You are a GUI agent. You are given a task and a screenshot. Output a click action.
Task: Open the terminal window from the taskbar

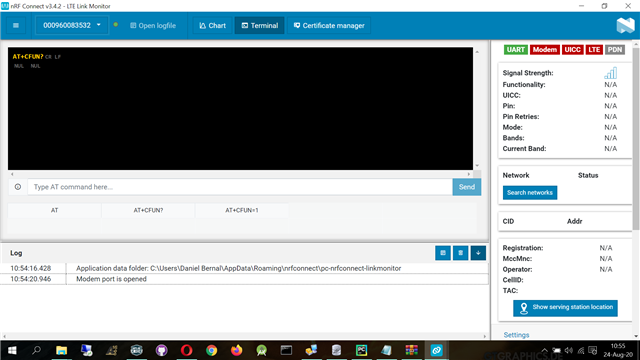click(286, 350)
